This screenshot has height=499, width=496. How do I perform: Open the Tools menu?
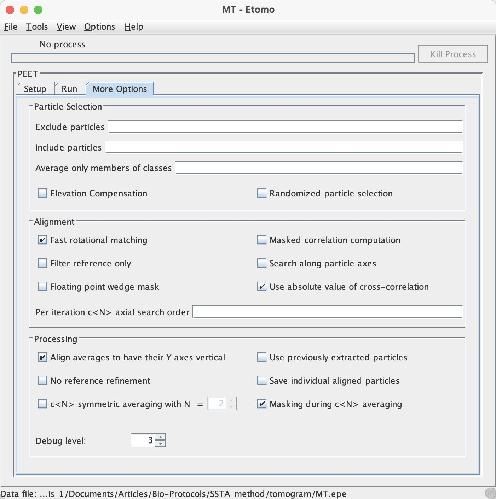[x=37, y=27]
